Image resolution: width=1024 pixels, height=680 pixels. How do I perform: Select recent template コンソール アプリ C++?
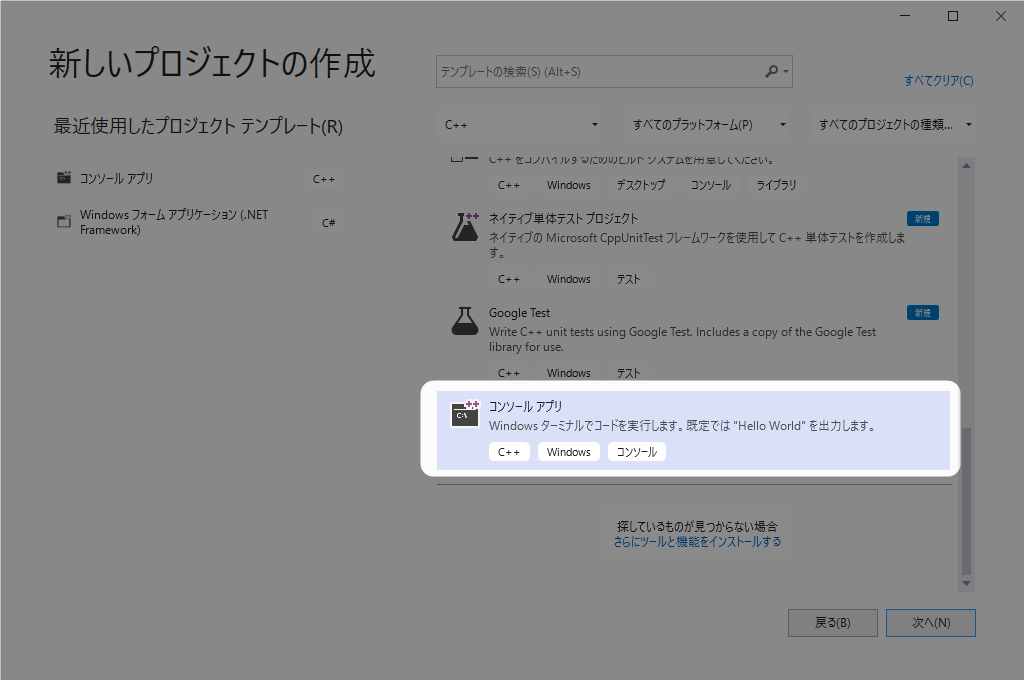[199, 178]
